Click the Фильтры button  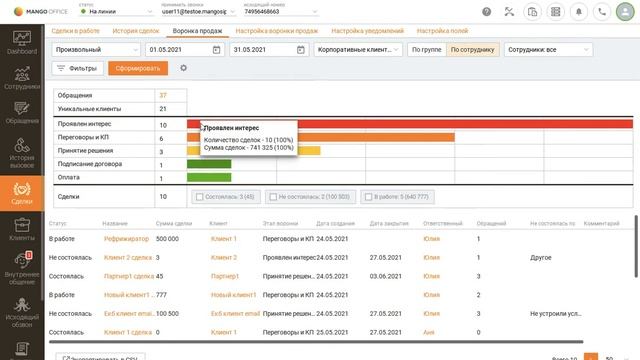pos(78,68)
